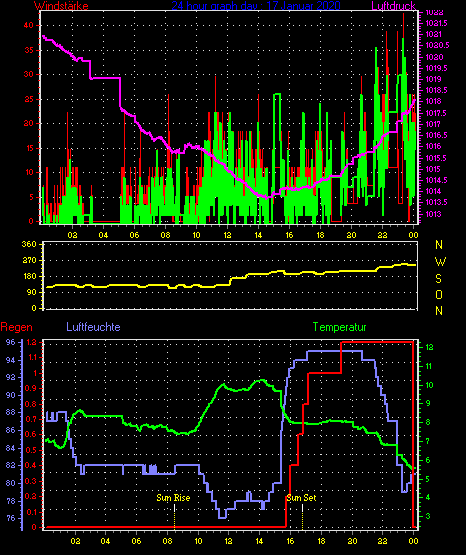Click the 1019.5 pressure axis value
This screenshot has height=555, width=466.
436,68
